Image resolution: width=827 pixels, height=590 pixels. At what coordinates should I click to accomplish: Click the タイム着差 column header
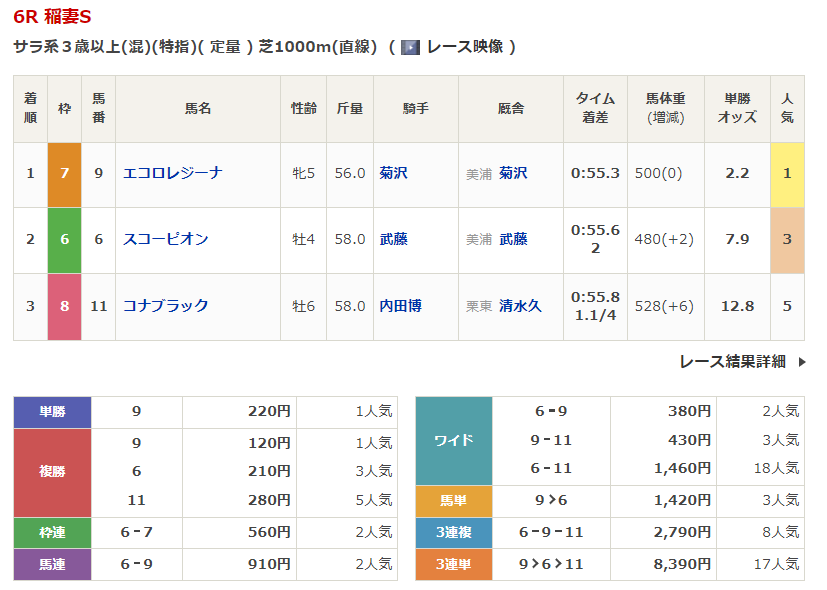pyautogui.click(x=595, y=109)
